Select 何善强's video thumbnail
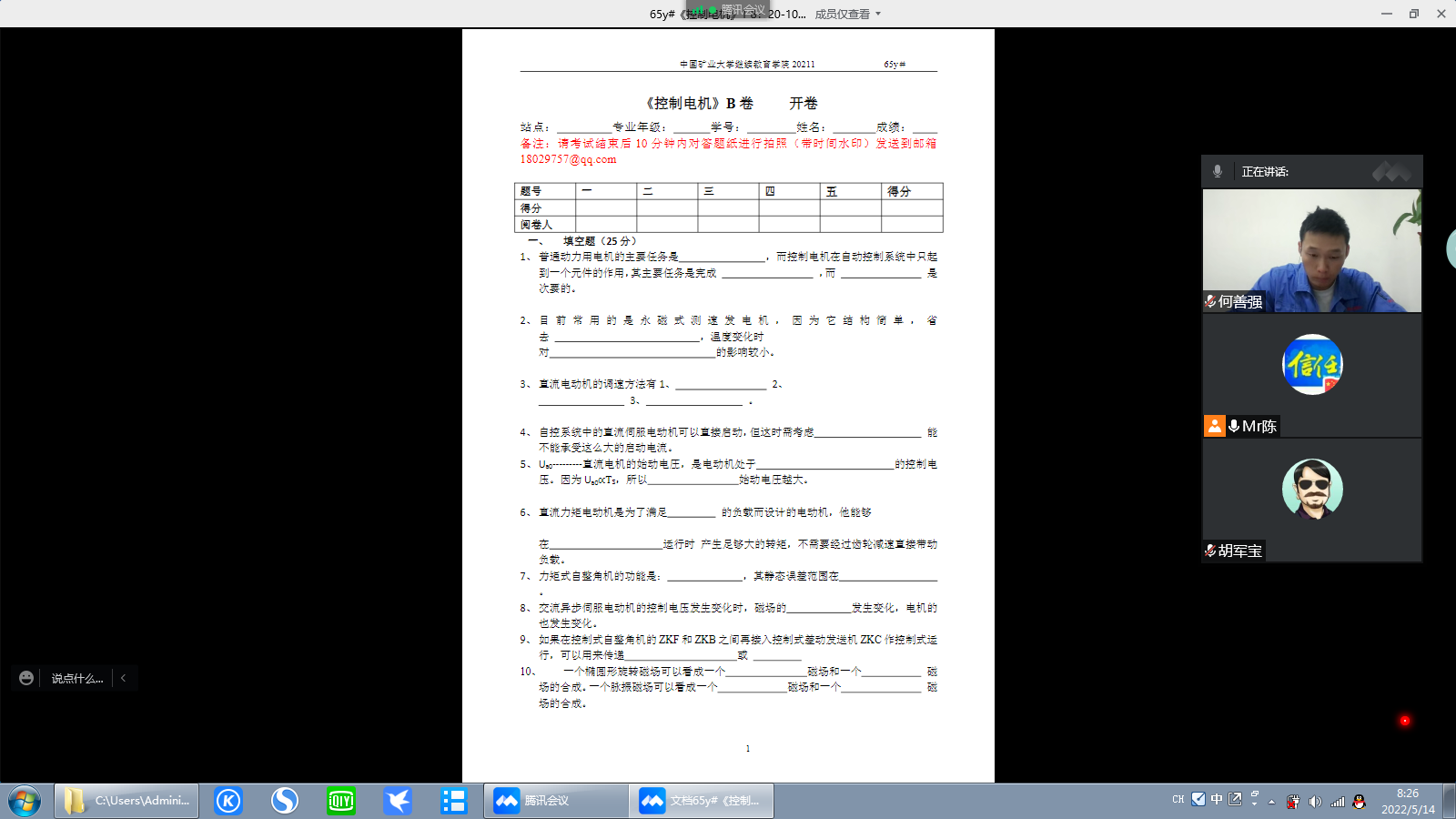1456x819 pixels. tap(1311, 250)
